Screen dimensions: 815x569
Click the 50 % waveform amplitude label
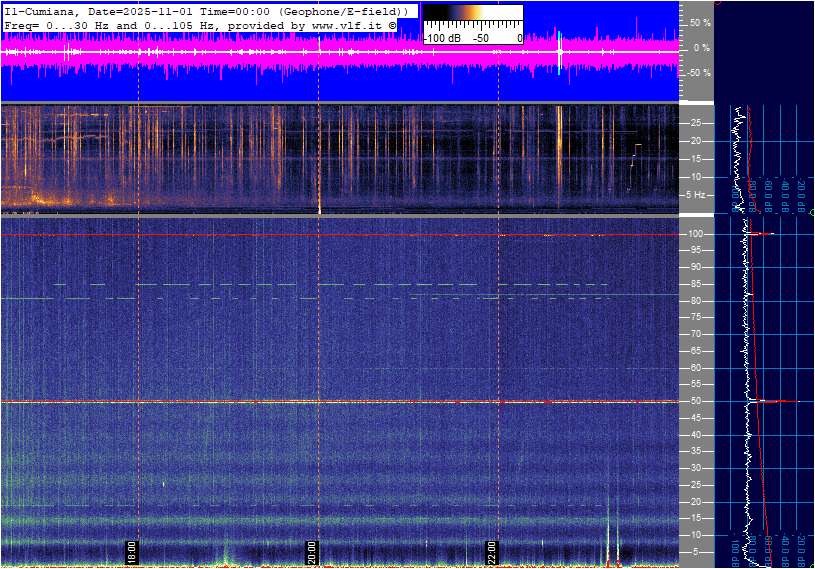click(x=700, y=22)
